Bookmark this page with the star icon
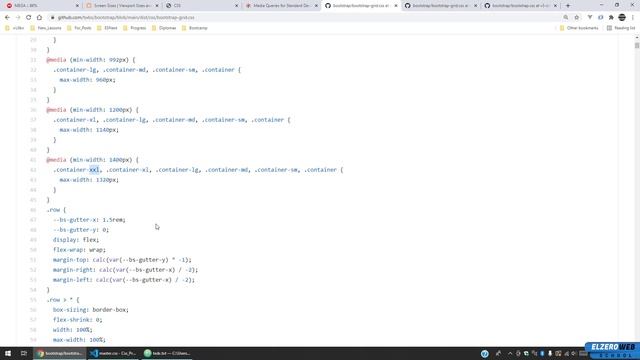 [577, 18]
